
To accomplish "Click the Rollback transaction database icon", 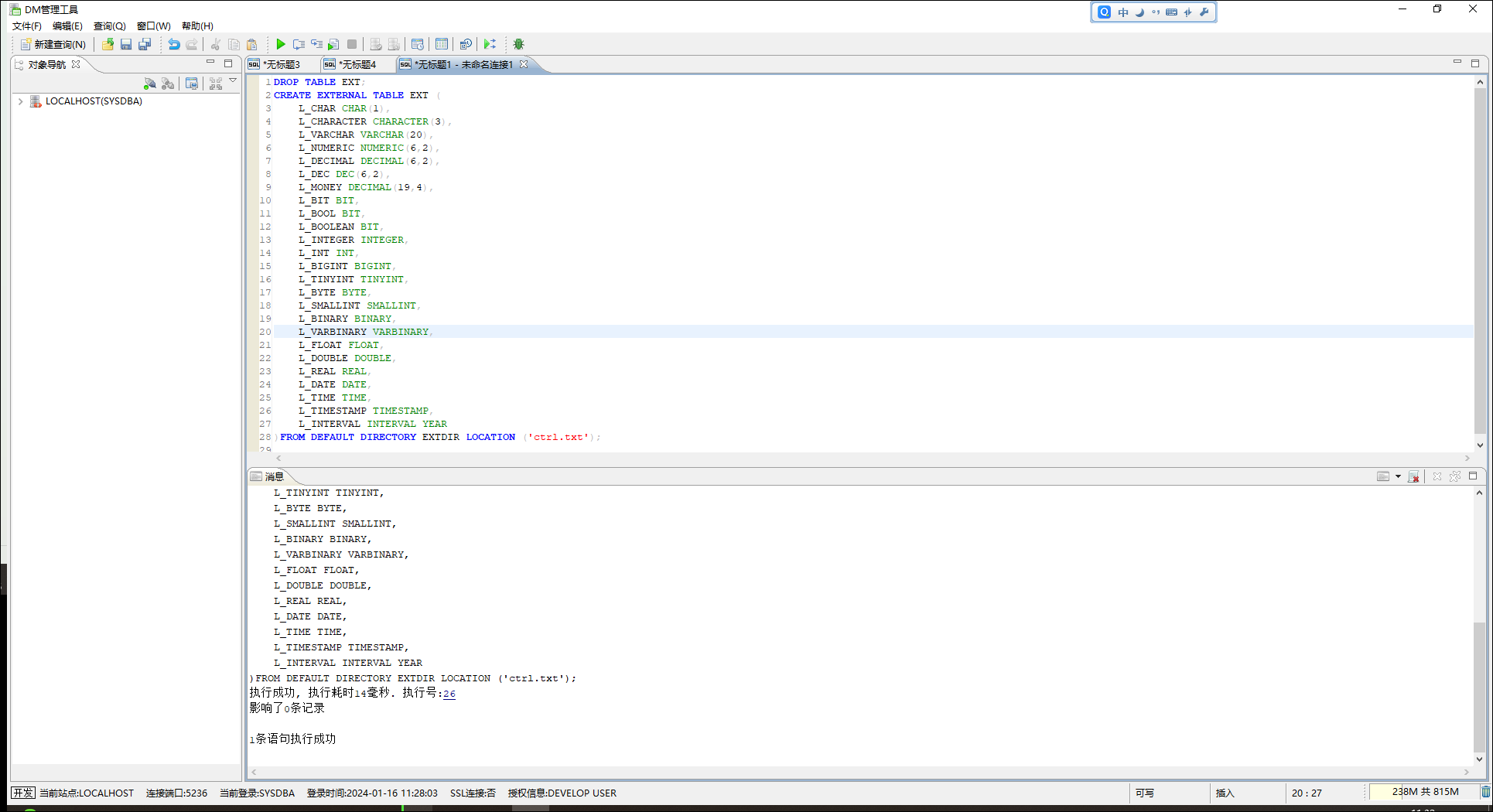I will (394, 44).
